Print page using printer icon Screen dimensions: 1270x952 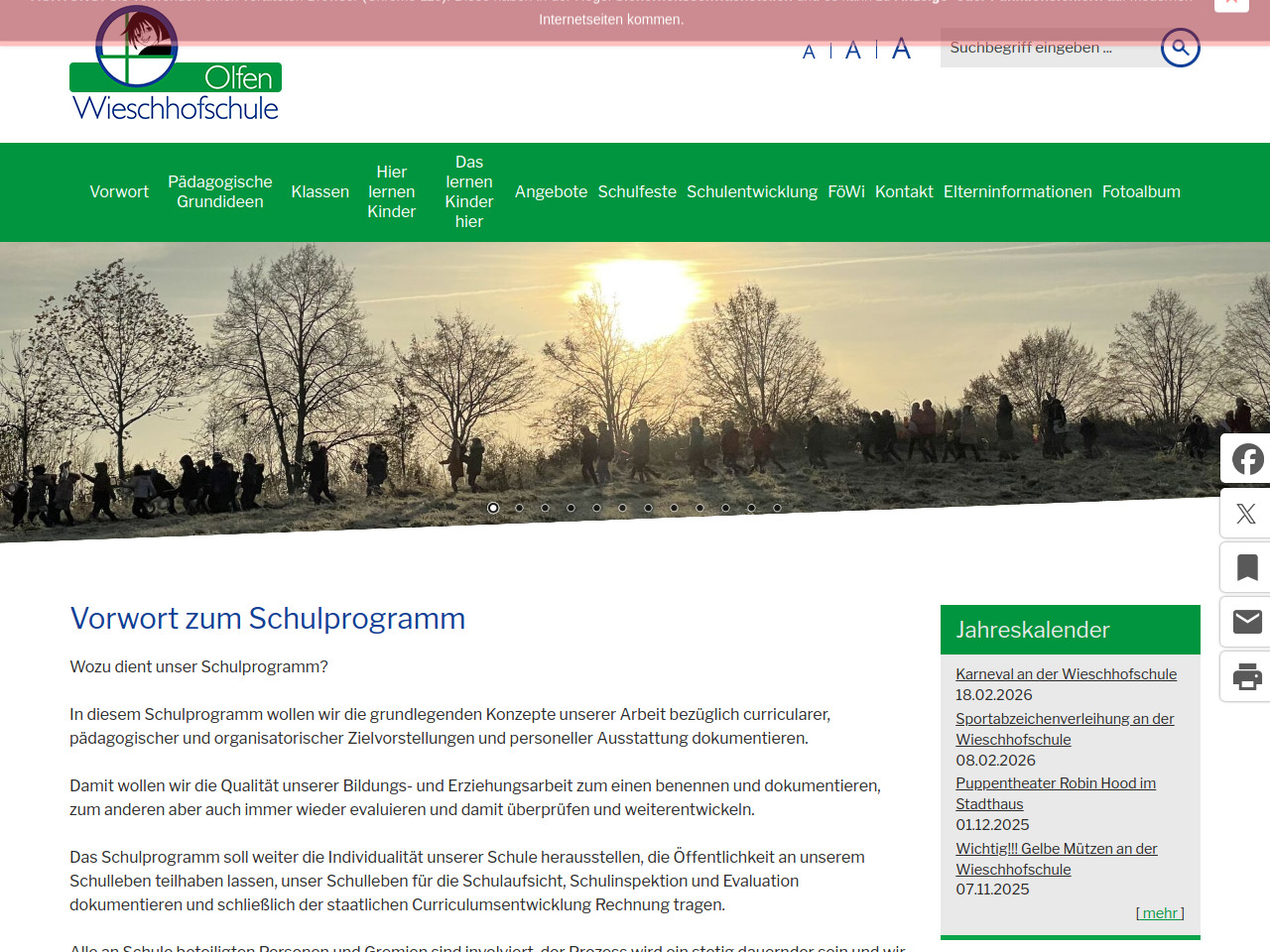point(1246,676)
